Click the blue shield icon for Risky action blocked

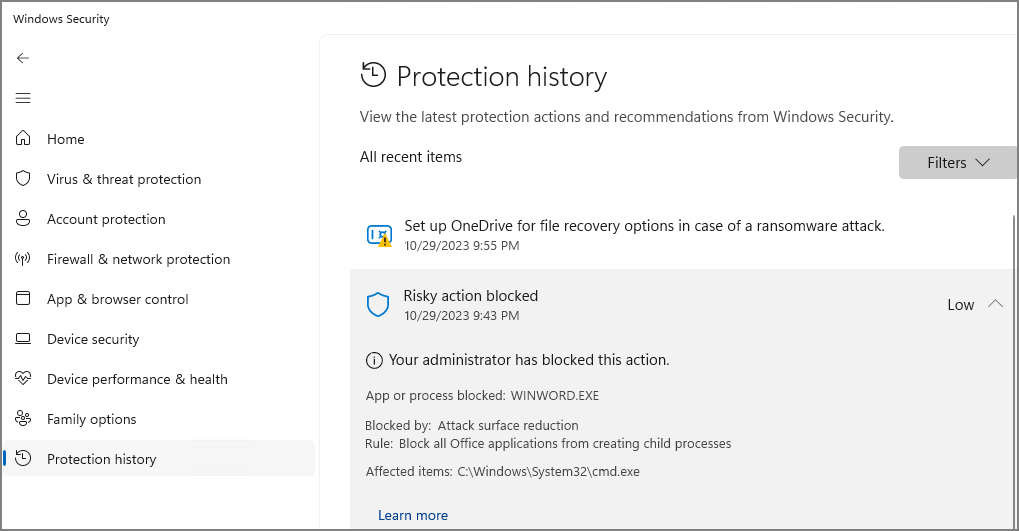pos(378,305)
